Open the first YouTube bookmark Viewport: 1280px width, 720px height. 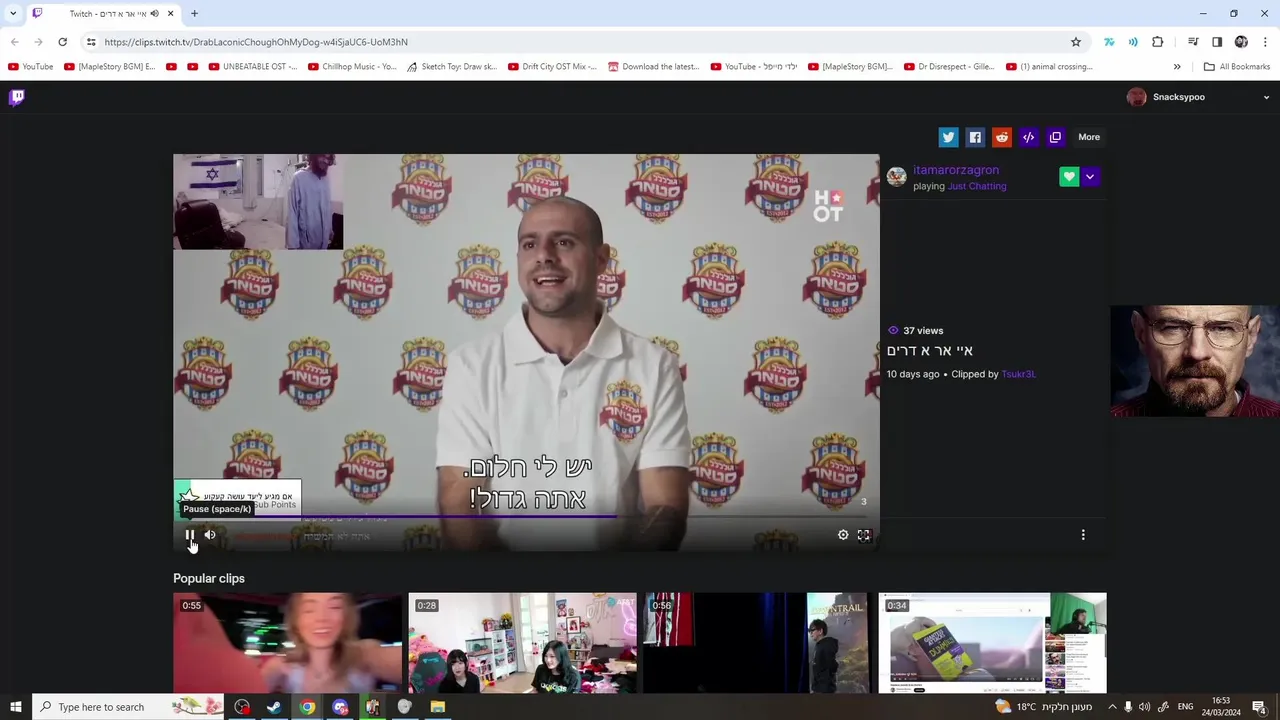[x=31, y=67]
